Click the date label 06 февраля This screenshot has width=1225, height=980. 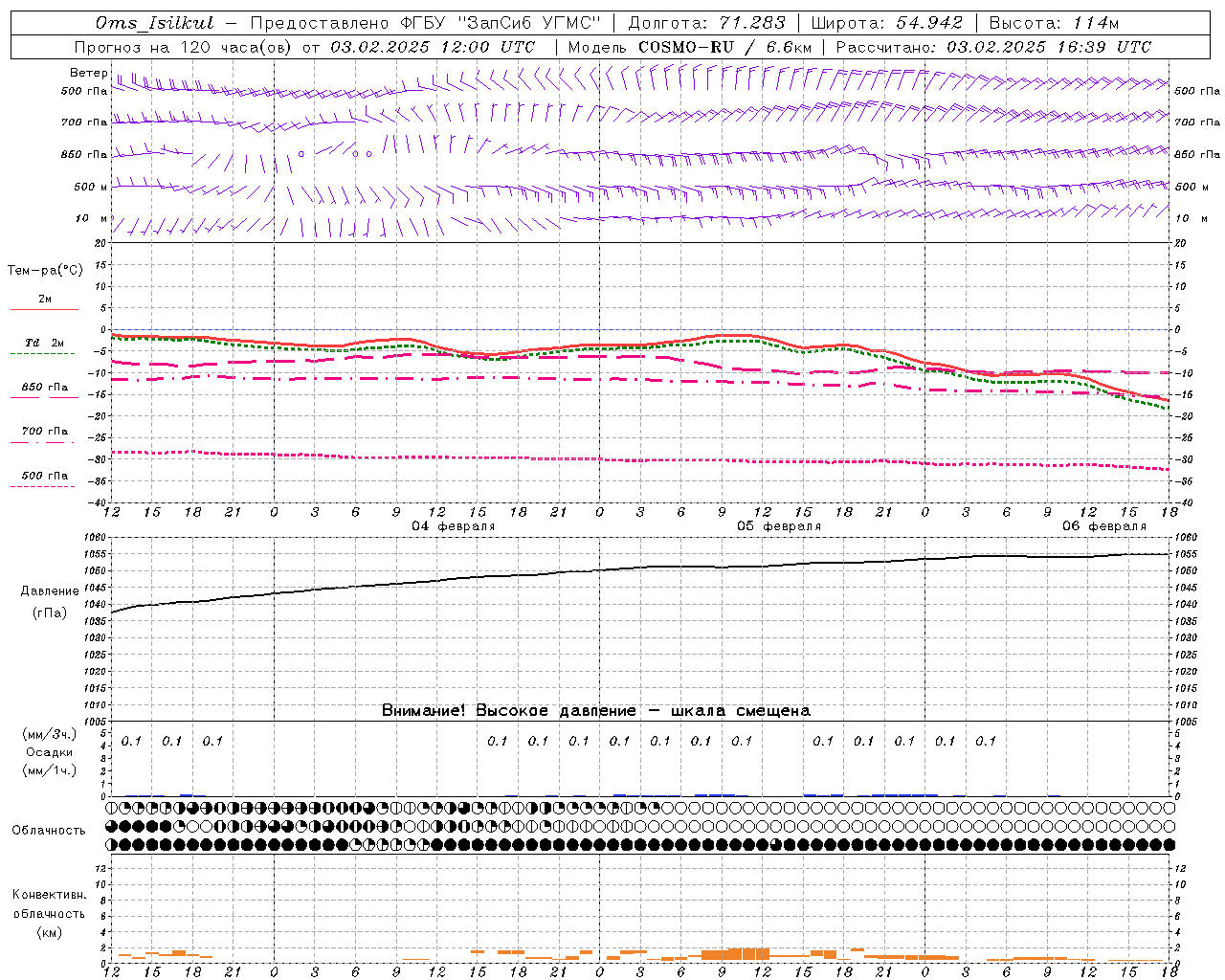coord(1104,526)
